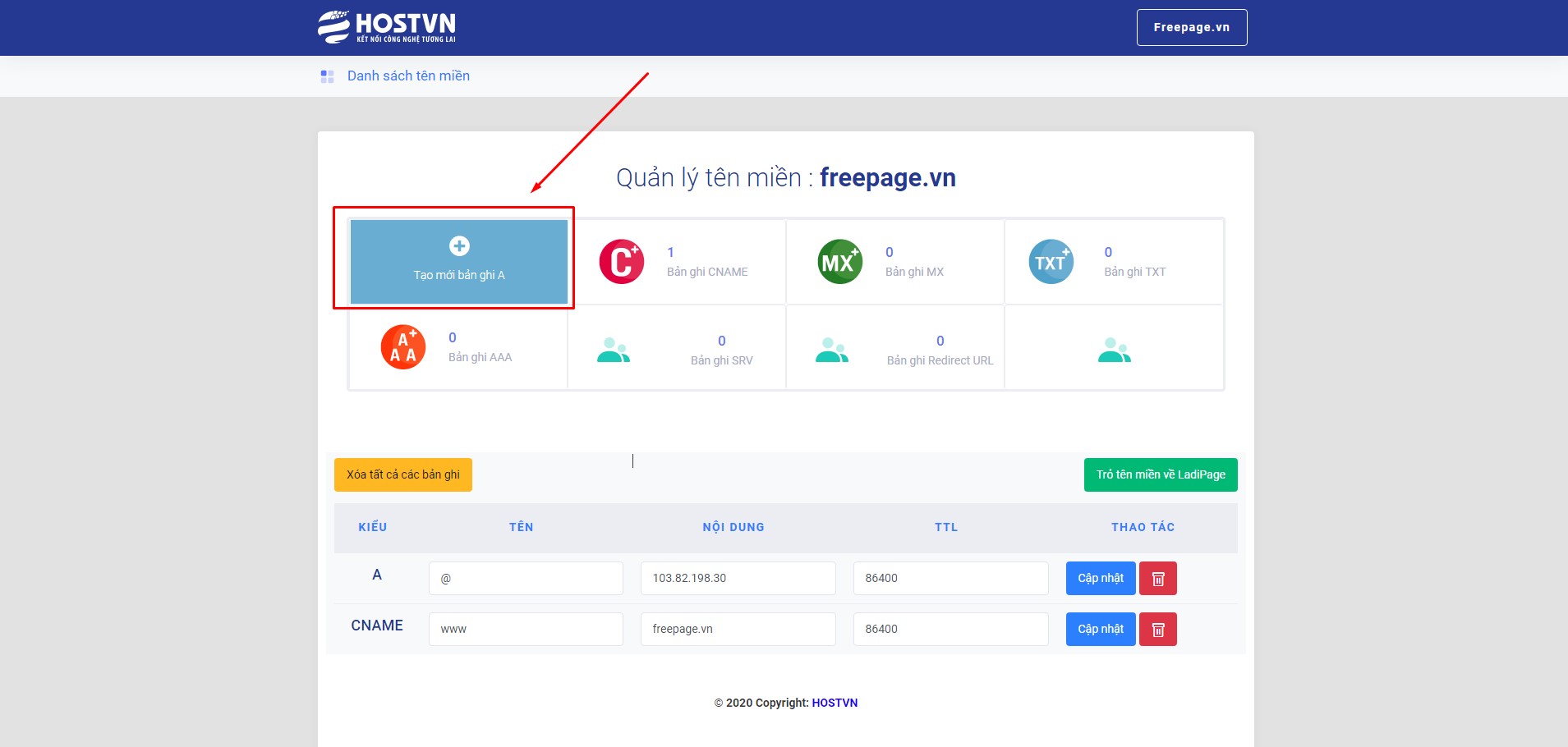Click the KIỂU column header

[x=373, y=527]
